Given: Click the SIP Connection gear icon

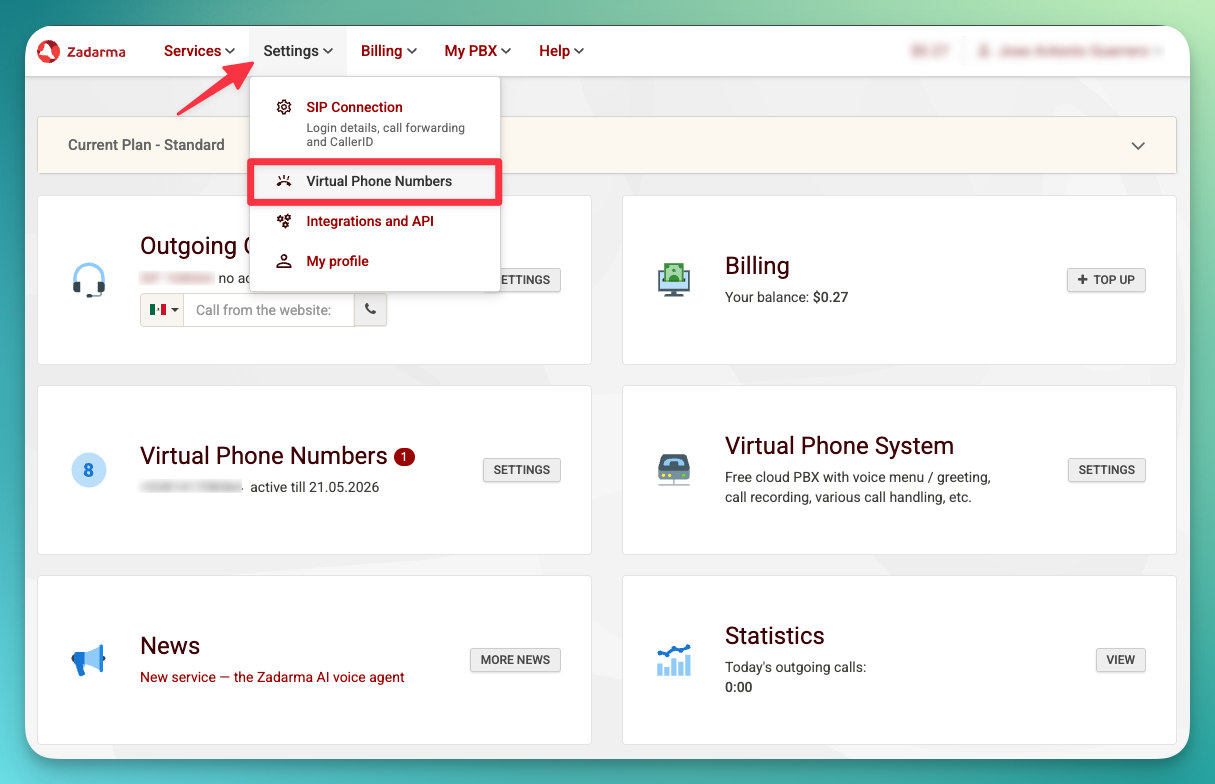Looking at the screenshot, I should [x=284, y=107].
